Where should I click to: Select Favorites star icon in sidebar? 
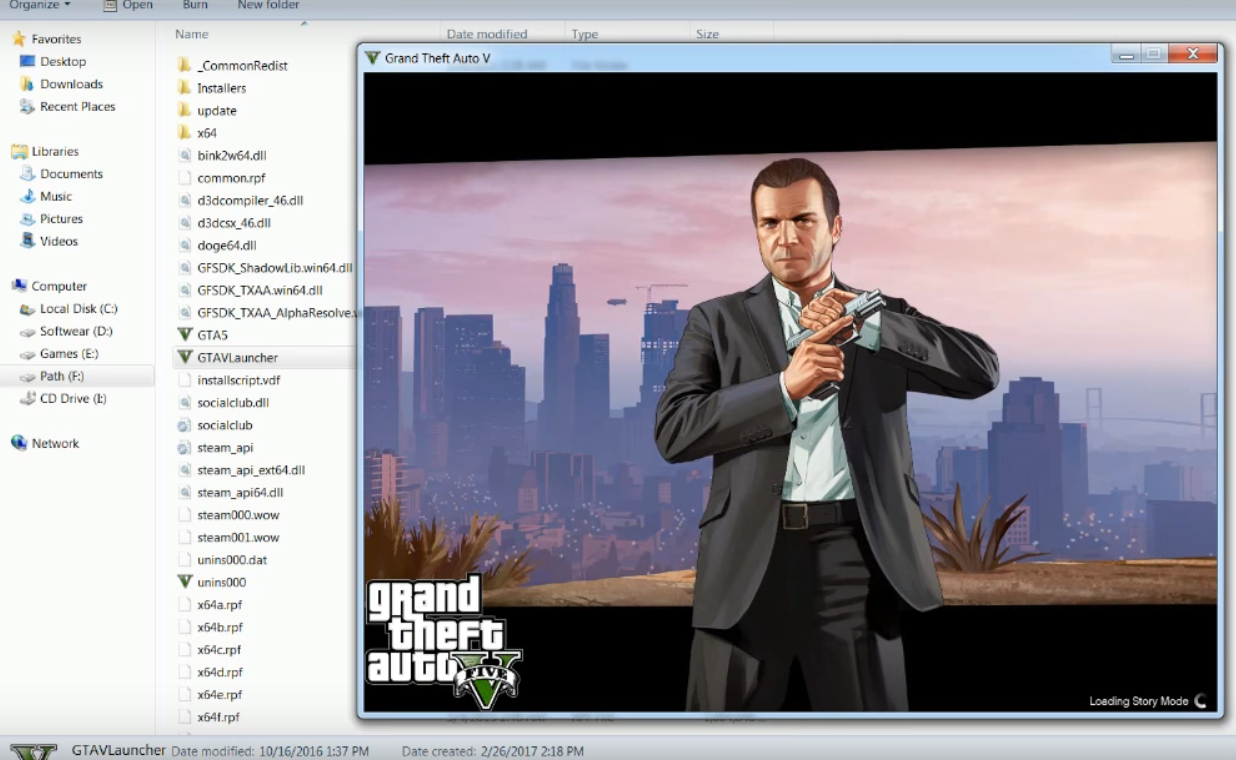(19, 39)
